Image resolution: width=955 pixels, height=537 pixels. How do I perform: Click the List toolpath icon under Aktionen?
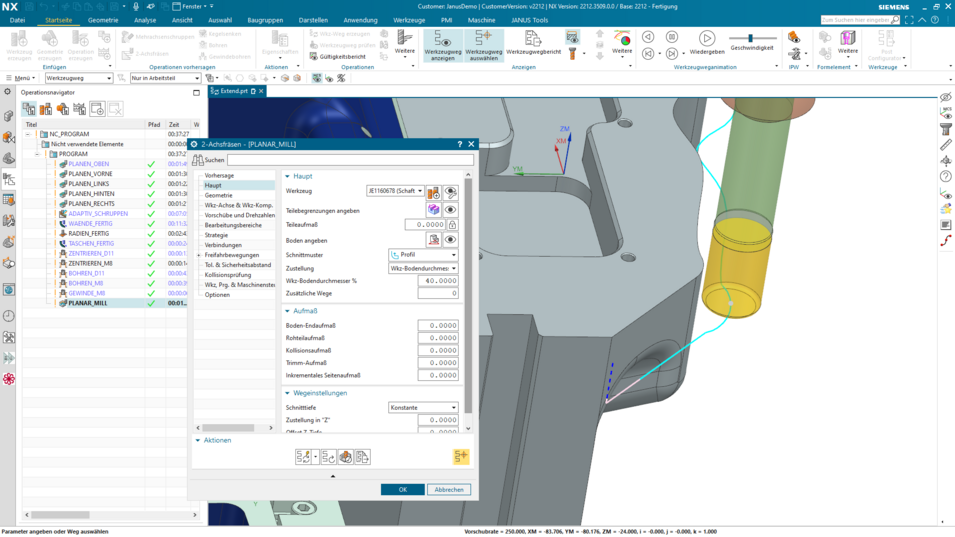[x=362, y=457]
